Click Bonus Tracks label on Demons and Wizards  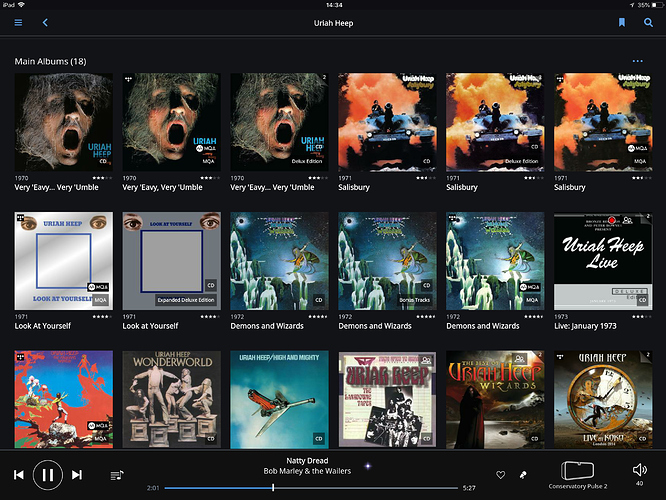click(415, 300)
